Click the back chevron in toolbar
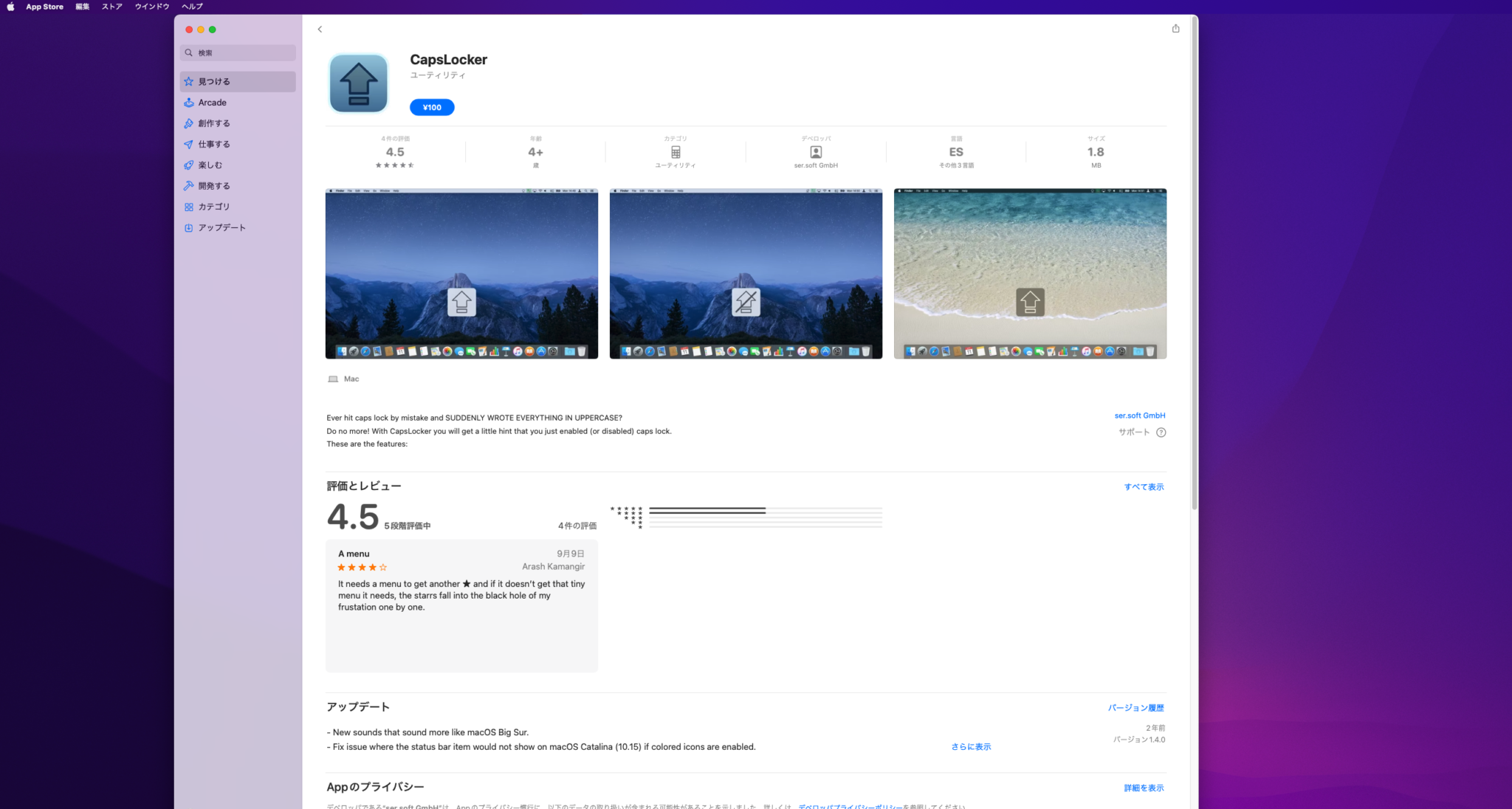Image resolution: width=1512 pixels, height=809 pixels. 320,30
